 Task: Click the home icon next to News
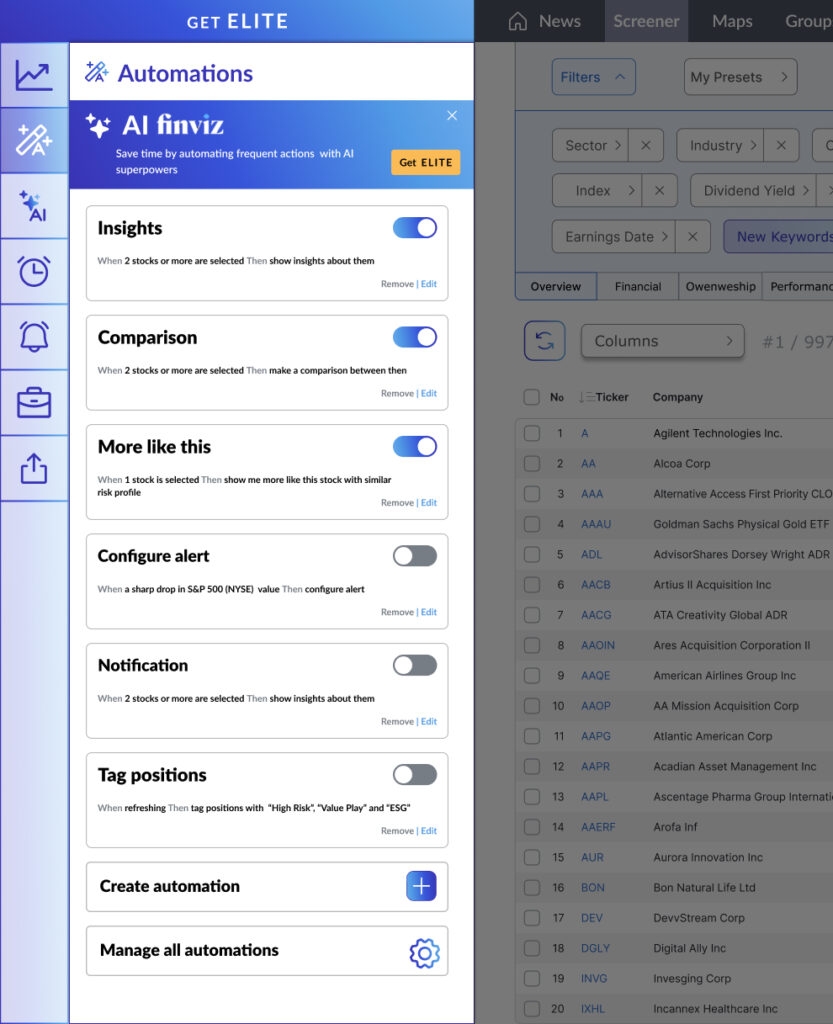click(518, 22)
